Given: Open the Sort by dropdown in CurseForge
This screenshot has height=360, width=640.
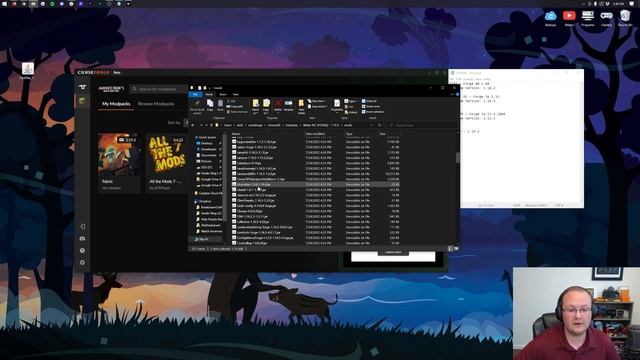Looking at the screenshot, I should click(186, 122).
